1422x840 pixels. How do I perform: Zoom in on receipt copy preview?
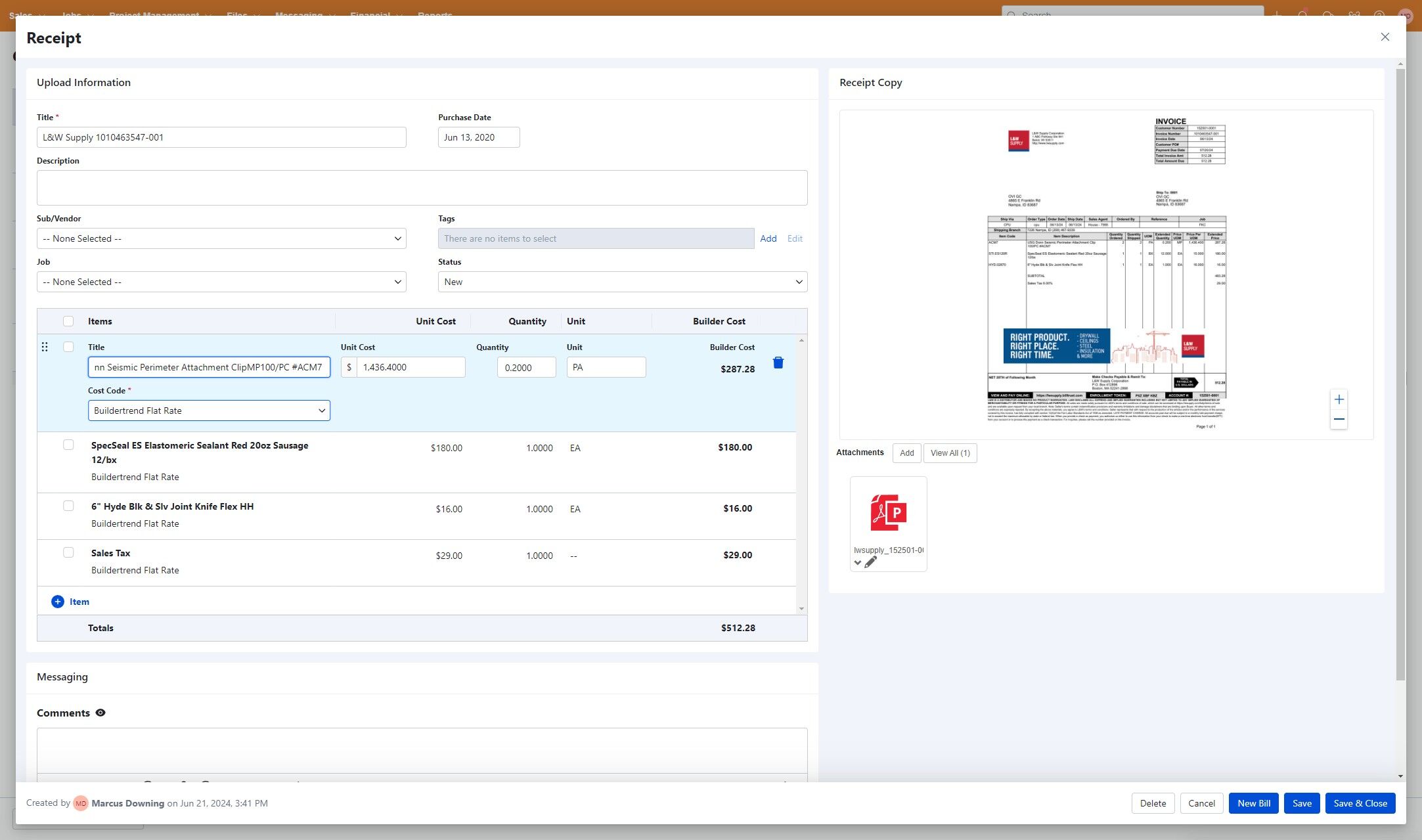1339,399
